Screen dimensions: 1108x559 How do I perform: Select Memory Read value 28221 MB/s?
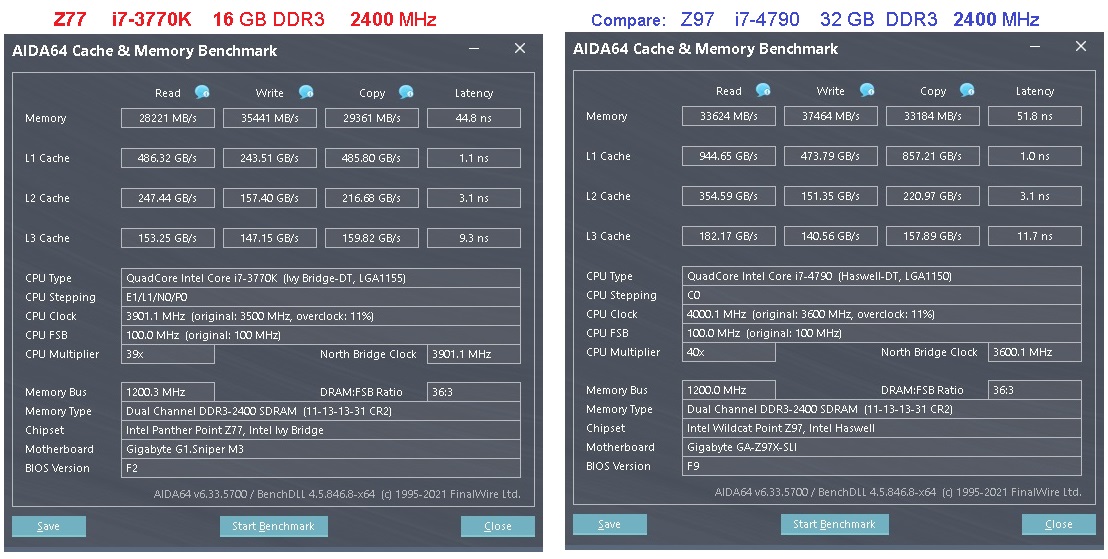tap(168, 118)
